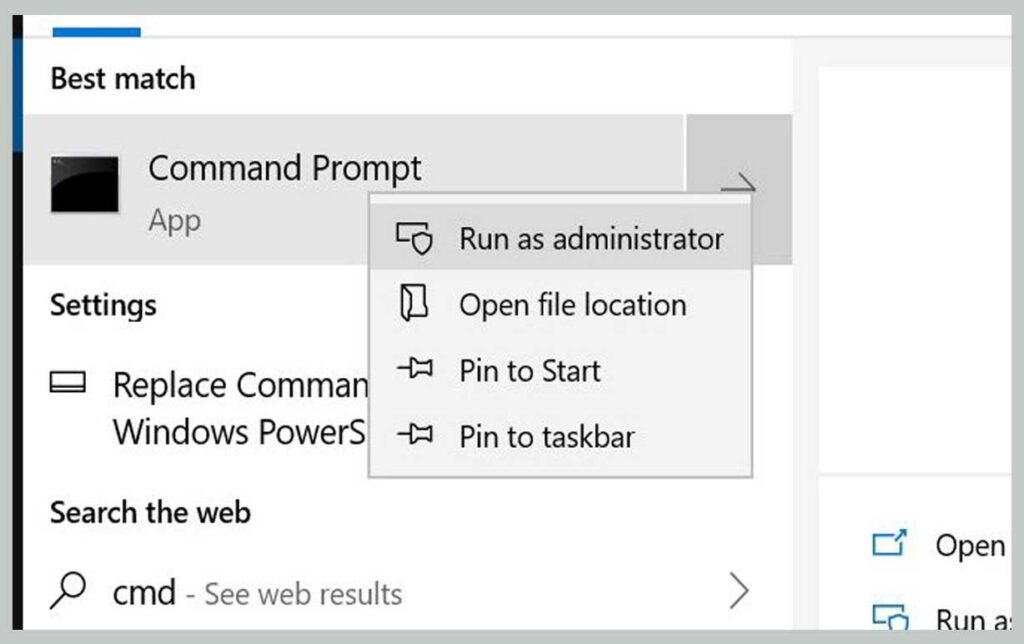Click the cmd search suggestion under Search the web

click(142, 592)
